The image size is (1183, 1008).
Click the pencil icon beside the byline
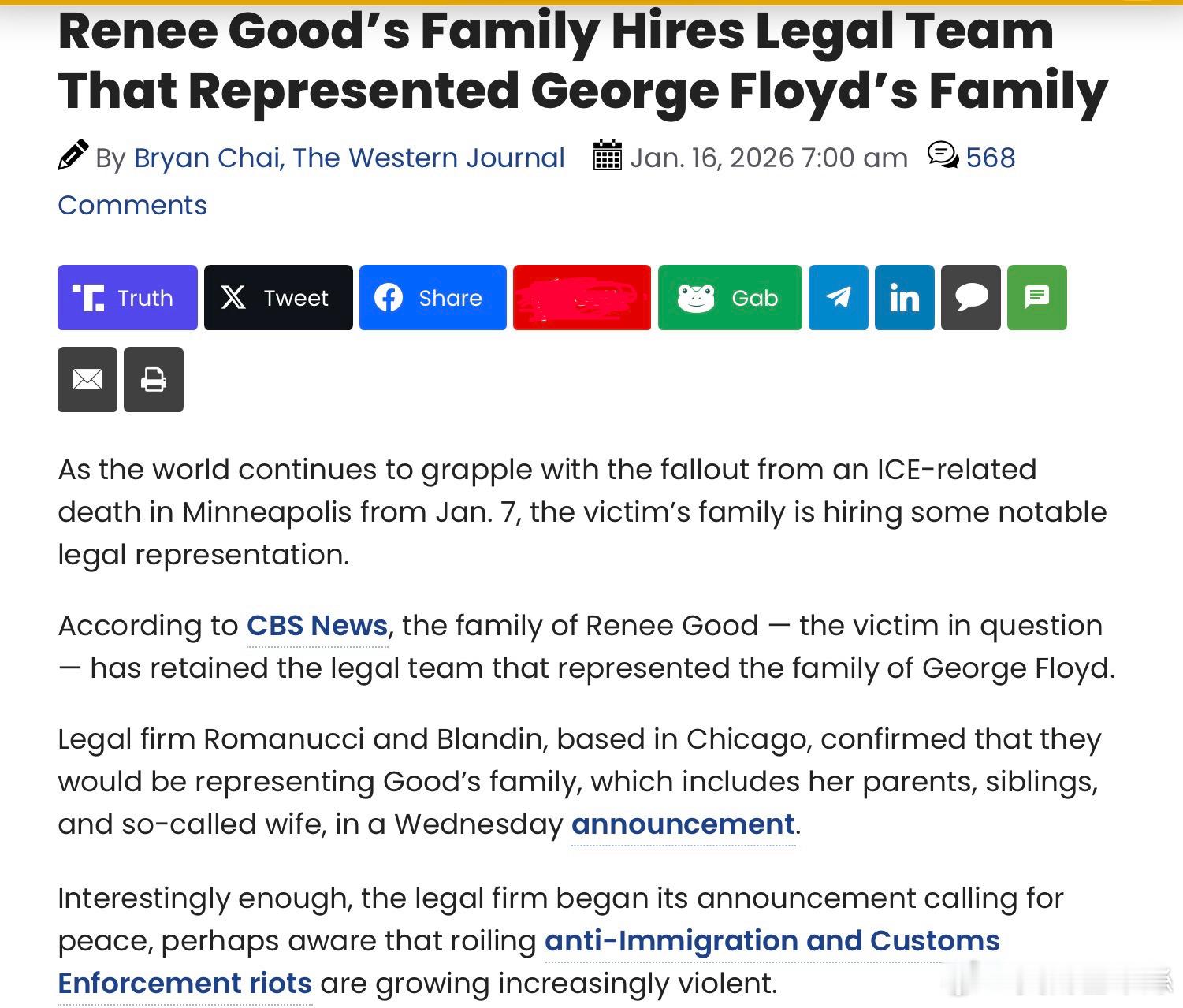pyautogui.click(x=74, y=154)
